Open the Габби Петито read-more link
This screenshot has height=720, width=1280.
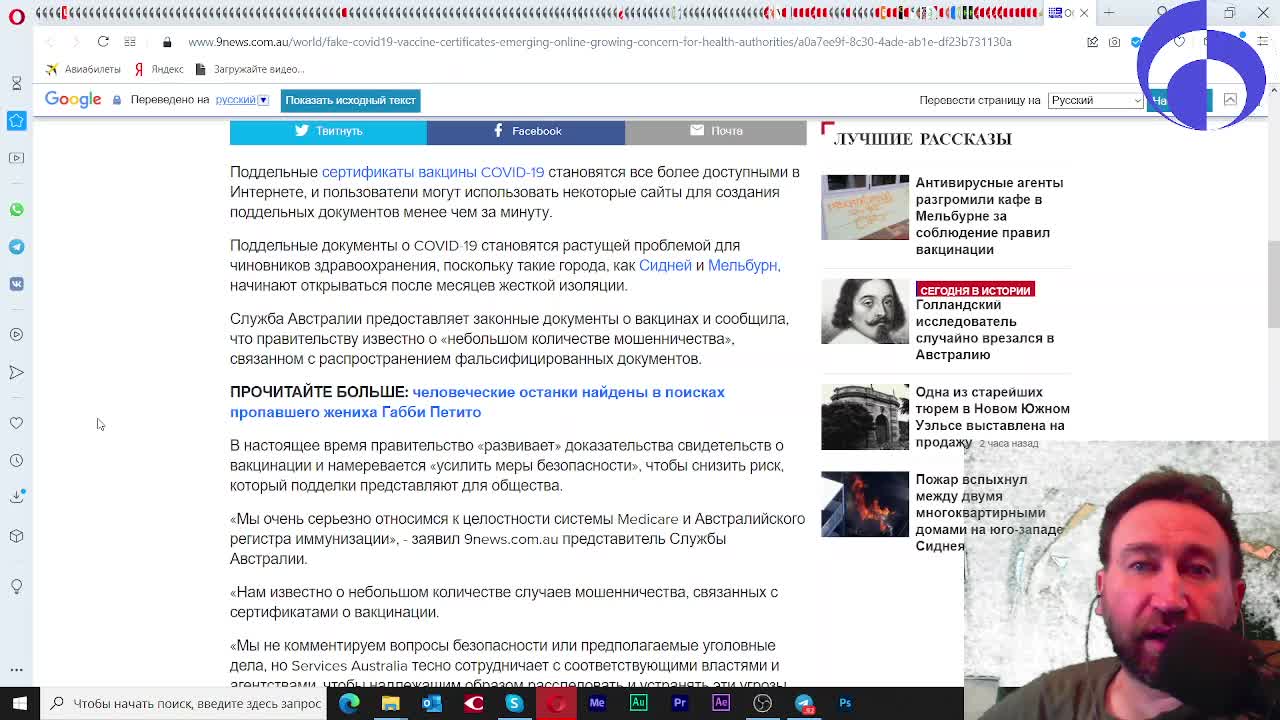pyautogui.click(x=478, y=402)
